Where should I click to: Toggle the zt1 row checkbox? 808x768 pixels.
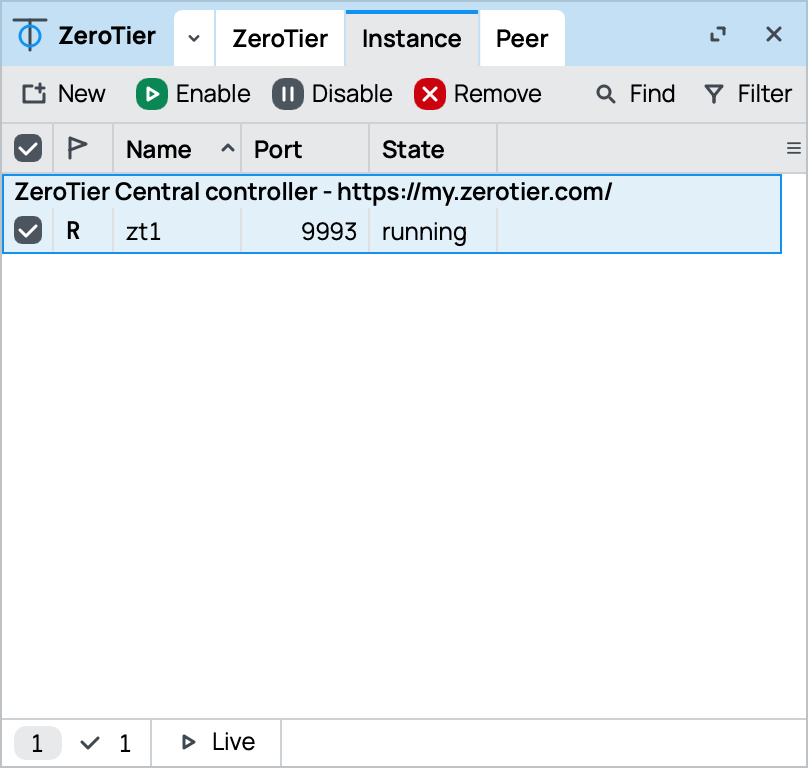tap(28, 230)
